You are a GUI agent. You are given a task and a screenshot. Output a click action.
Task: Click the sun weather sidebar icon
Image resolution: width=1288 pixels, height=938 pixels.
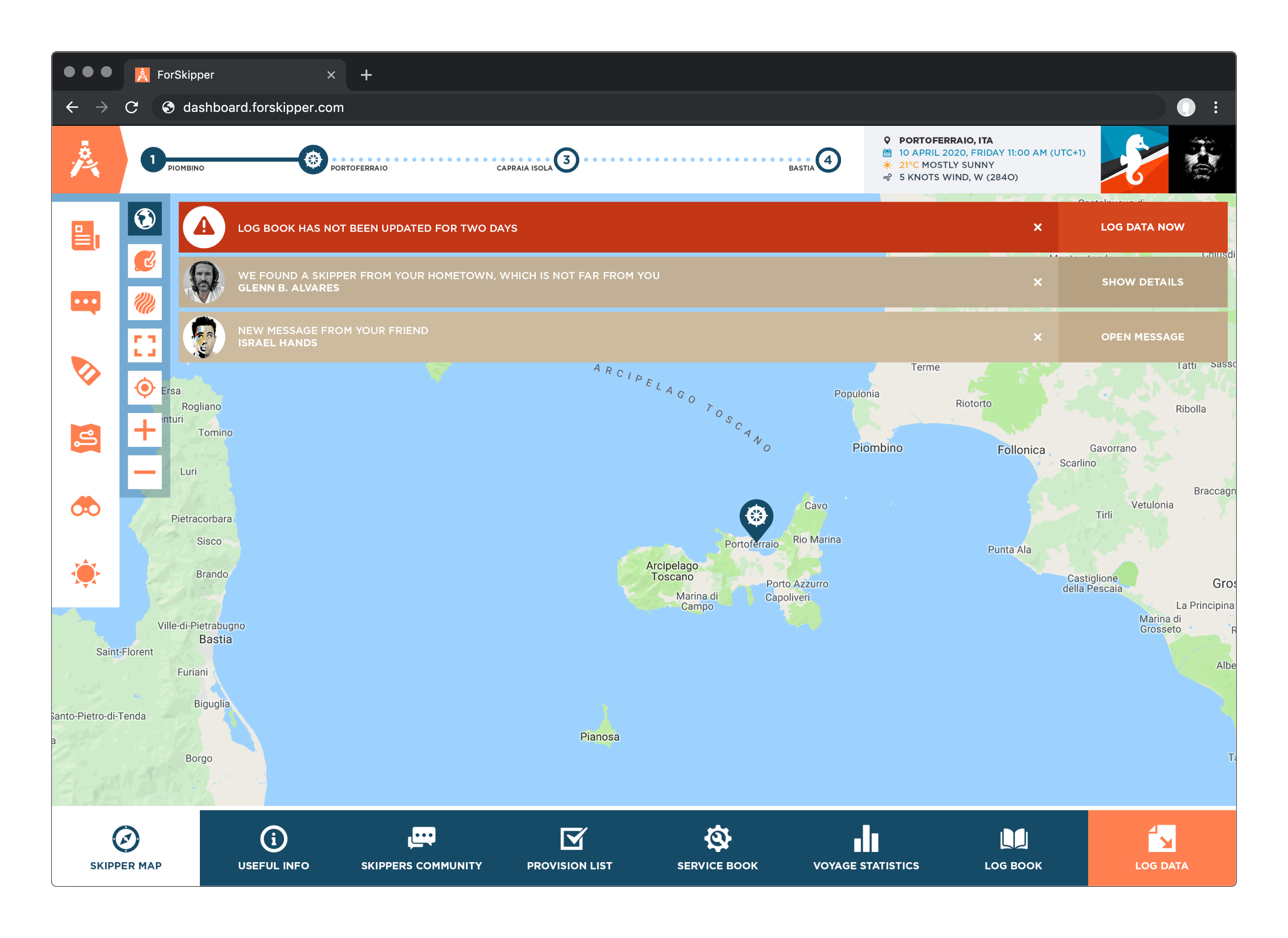(x=86, y=573)
